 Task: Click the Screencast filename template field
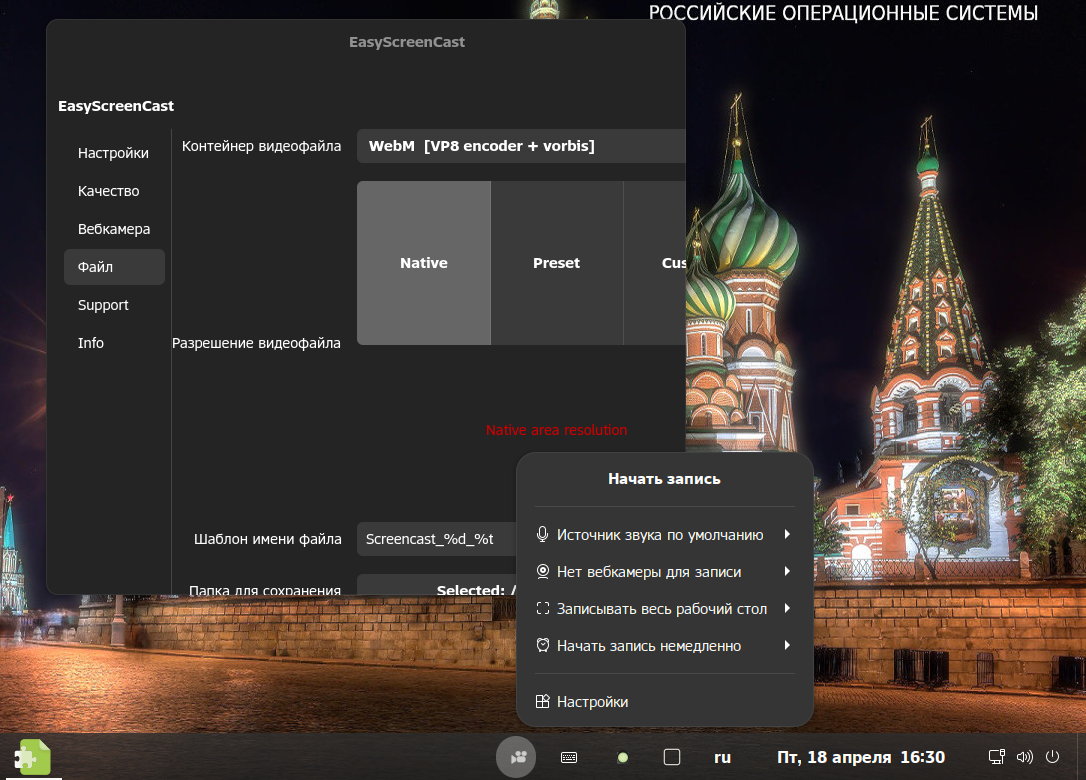[x=436, y=539]
